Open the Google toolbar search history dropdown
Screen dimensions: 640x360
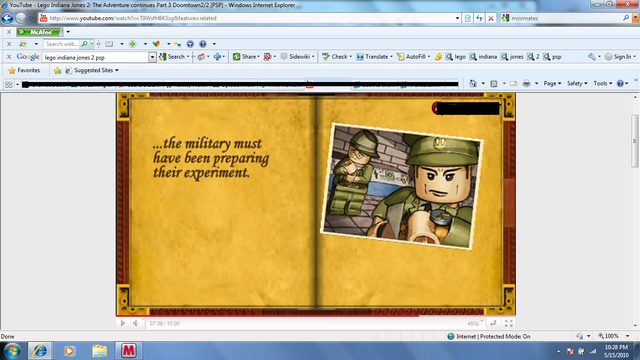point(152,57)
